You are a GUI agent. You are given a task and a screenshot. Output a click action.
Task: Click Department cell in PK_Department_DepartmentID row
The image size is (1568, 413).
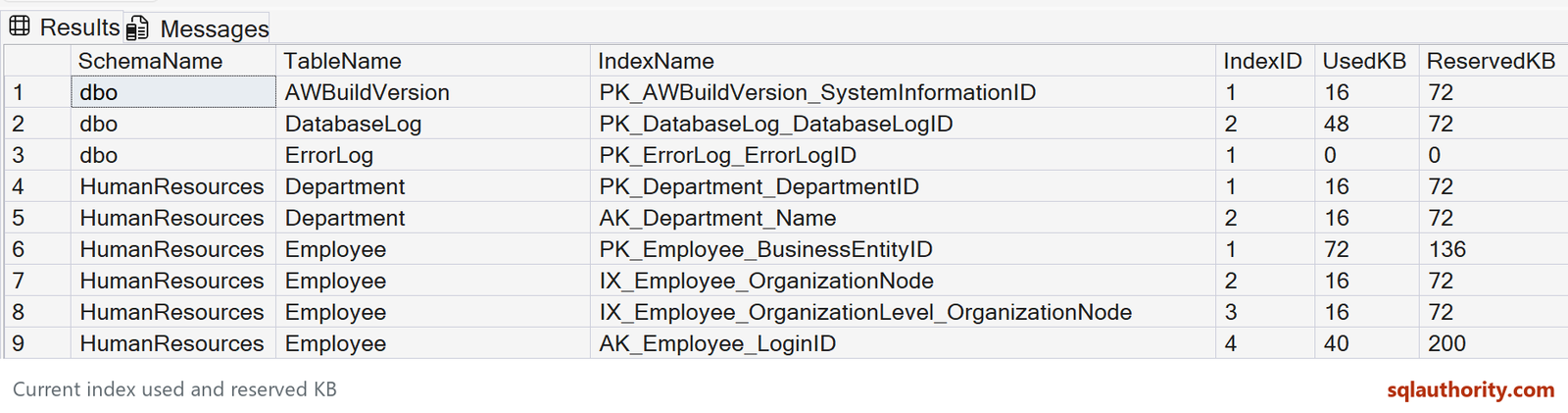[433, 186]
